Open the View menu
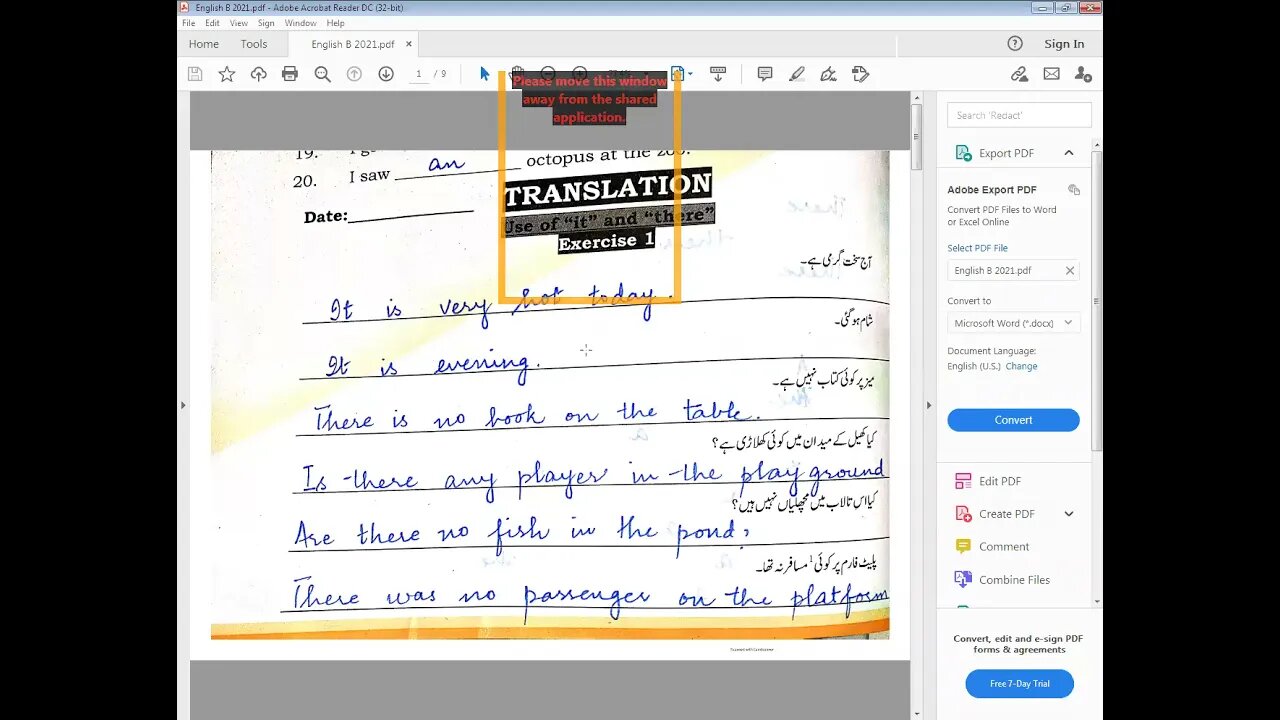1280x720 pixels. (x=239, y=23)
